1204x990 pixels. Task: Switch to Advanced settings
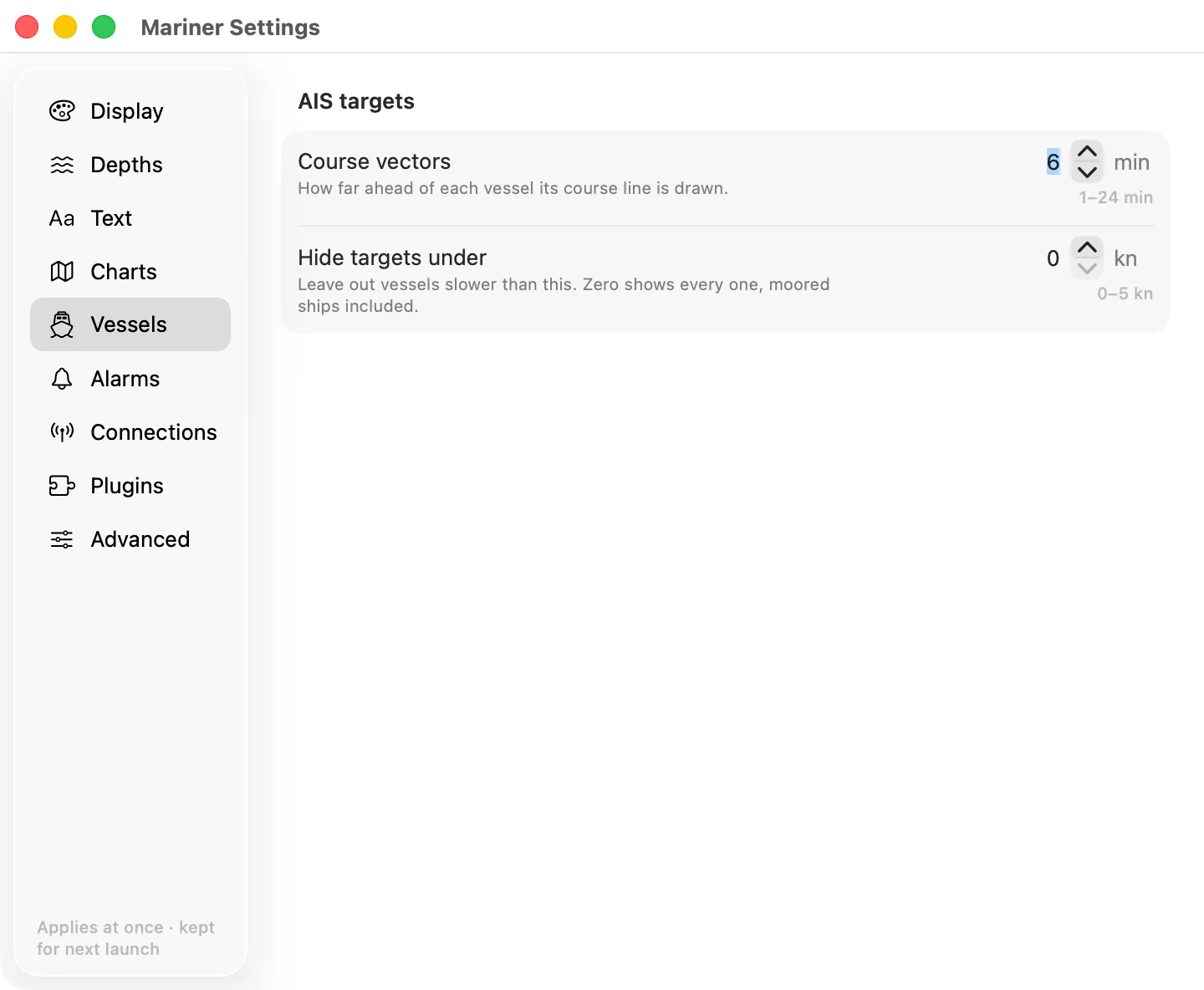pyautogui.click(x=130, y=539)
